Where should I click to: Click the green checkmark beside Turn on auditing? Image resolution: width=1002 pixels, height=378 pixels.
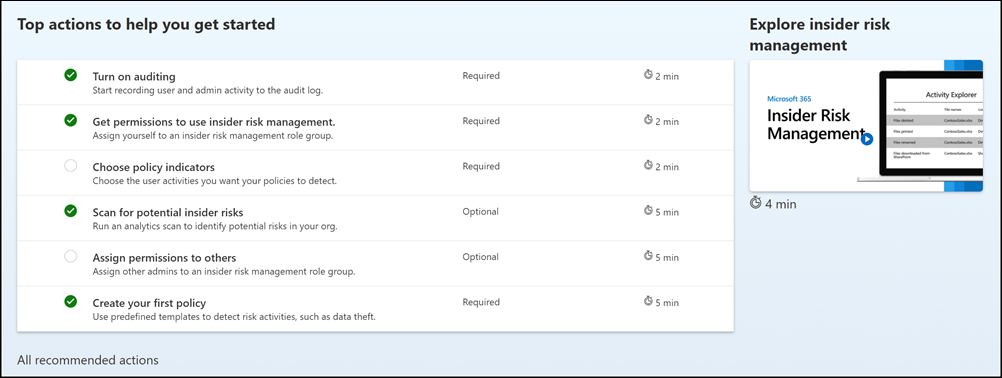click(70, 75)
